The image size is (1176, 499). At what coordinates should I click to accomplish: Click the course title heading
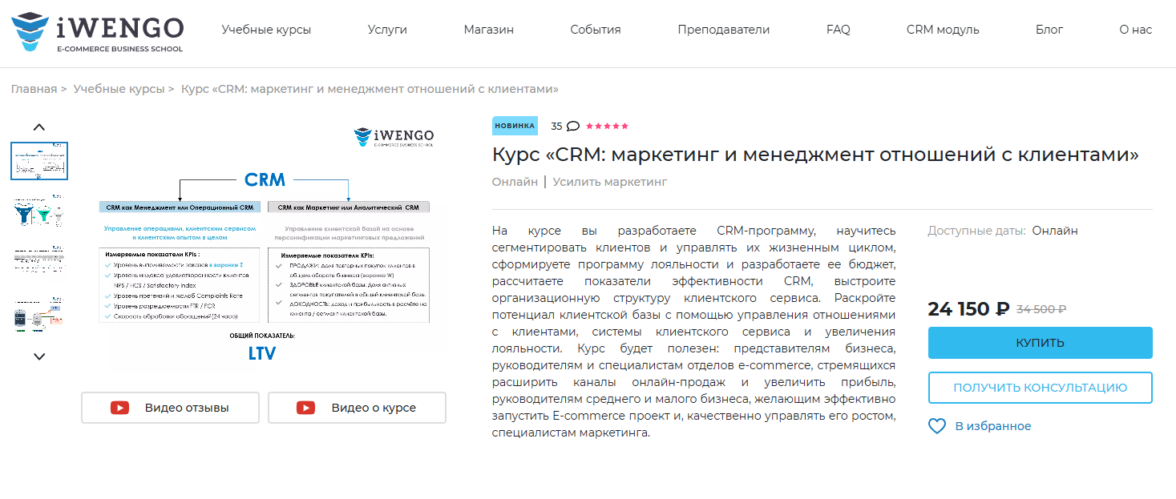coord(815,155)
